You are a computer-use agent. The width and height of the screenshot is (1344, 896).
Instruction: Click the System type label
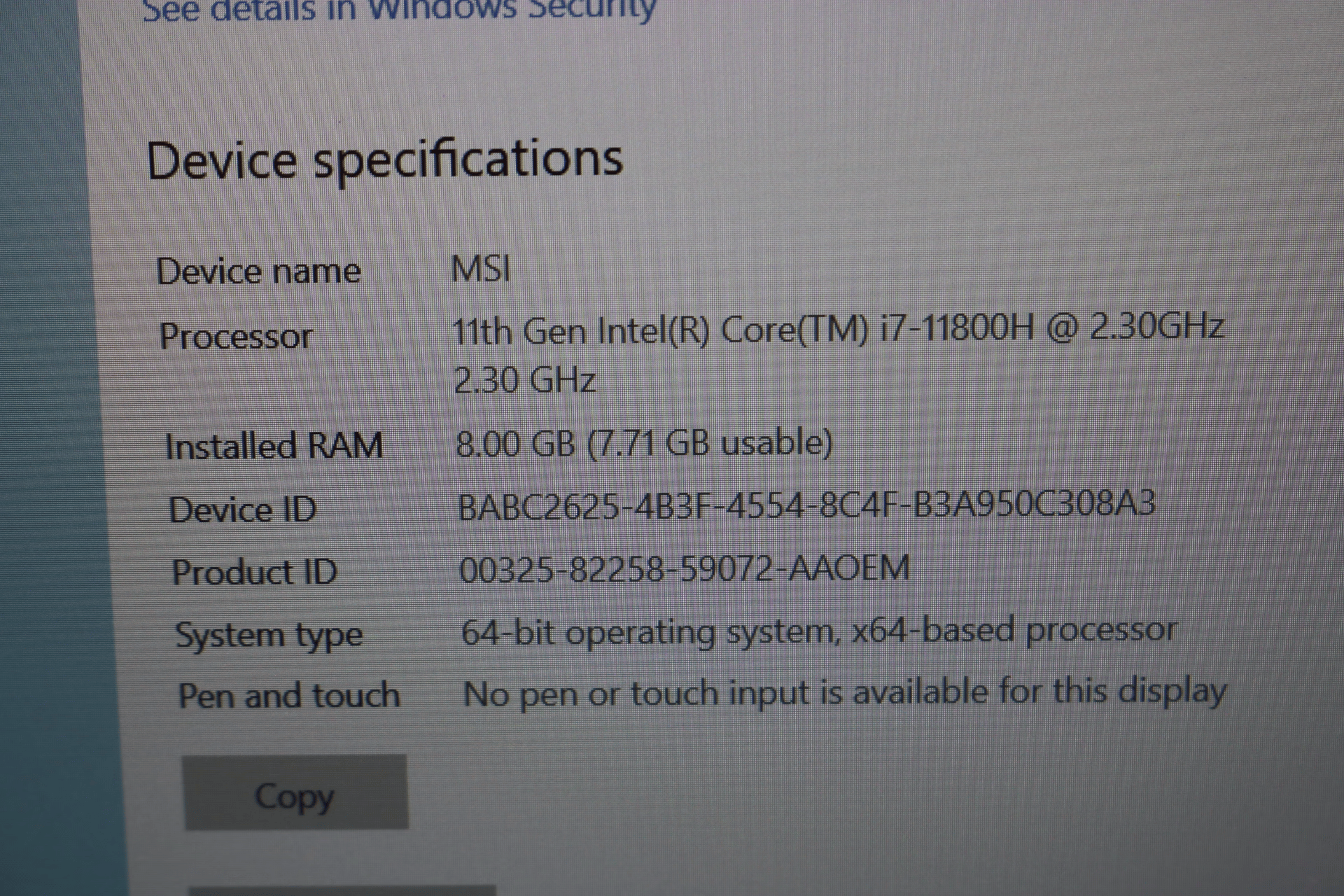(269, 636)
